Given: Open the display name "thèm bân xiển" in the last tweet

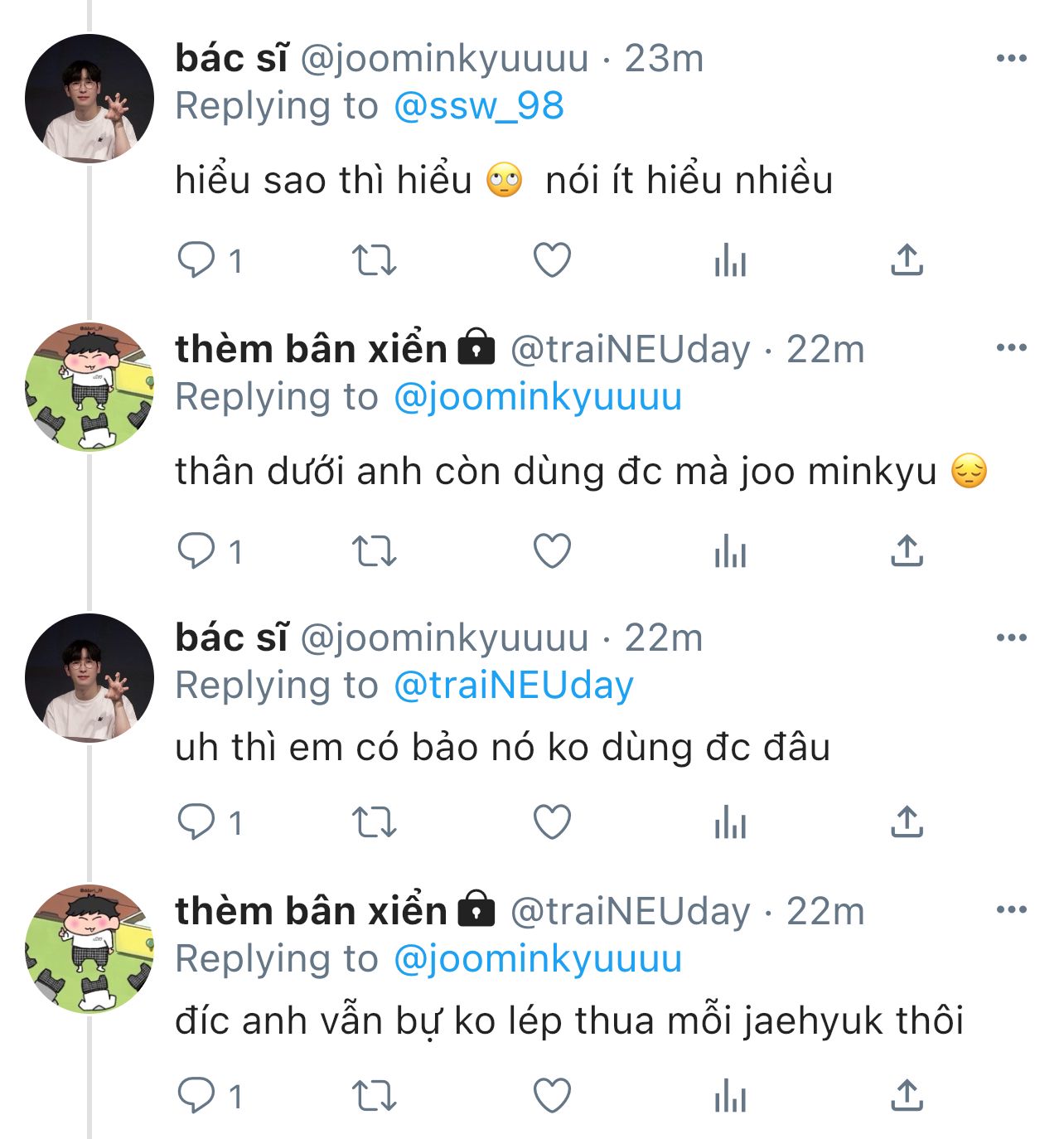Looking at the screenshot, I should coord(311,911).
